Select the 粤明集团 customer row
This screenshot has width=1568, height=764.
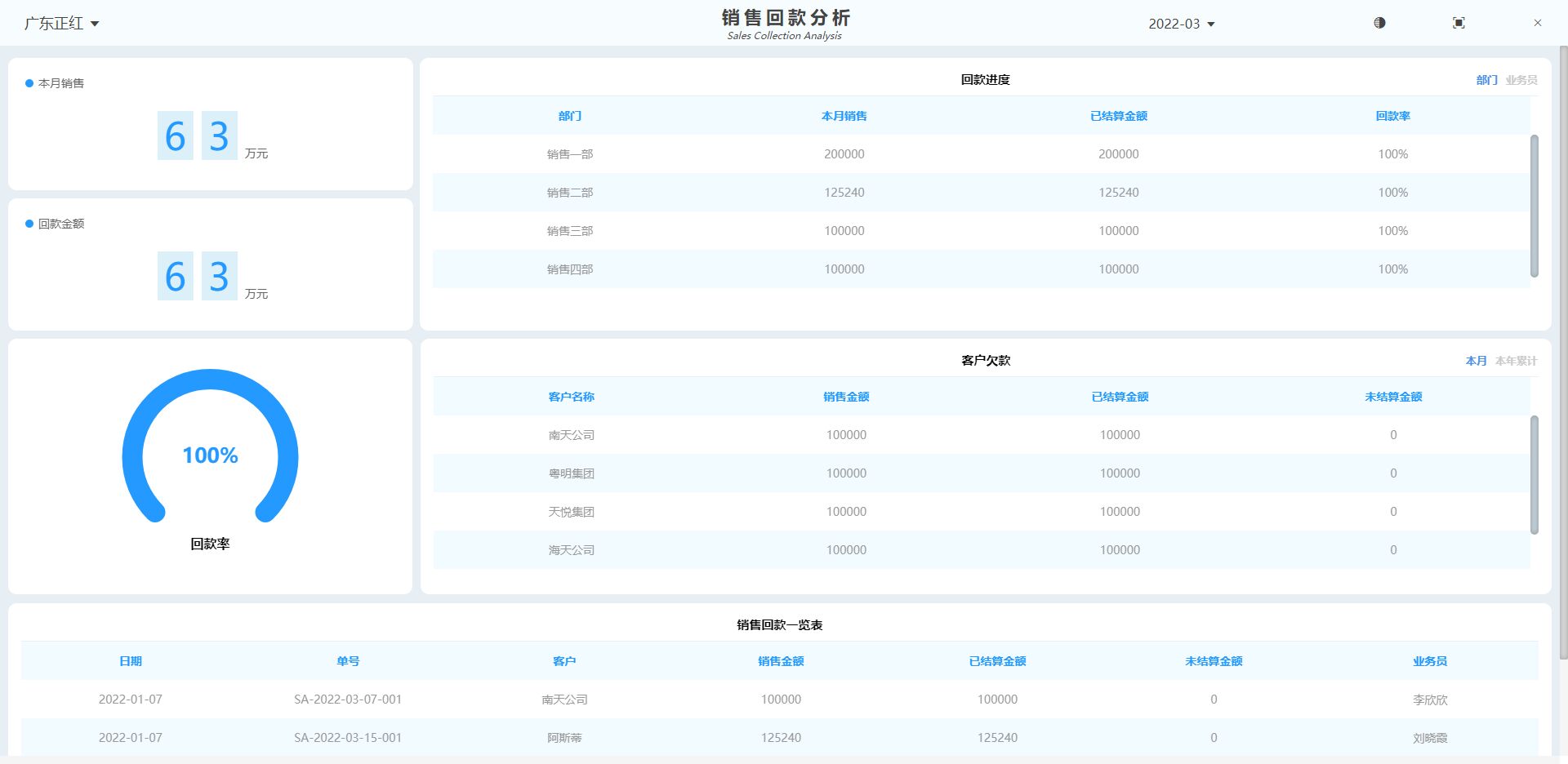pyautogui.click(x=572, y=473)
